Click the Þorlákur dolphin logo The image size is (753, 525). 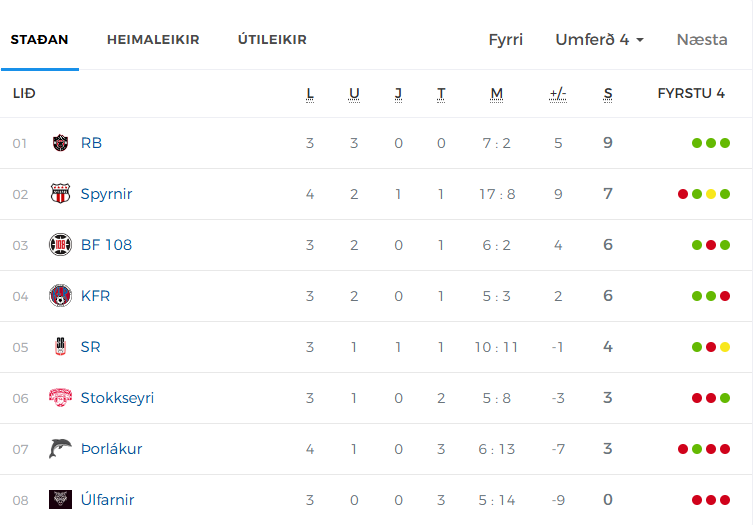[61, 449]
